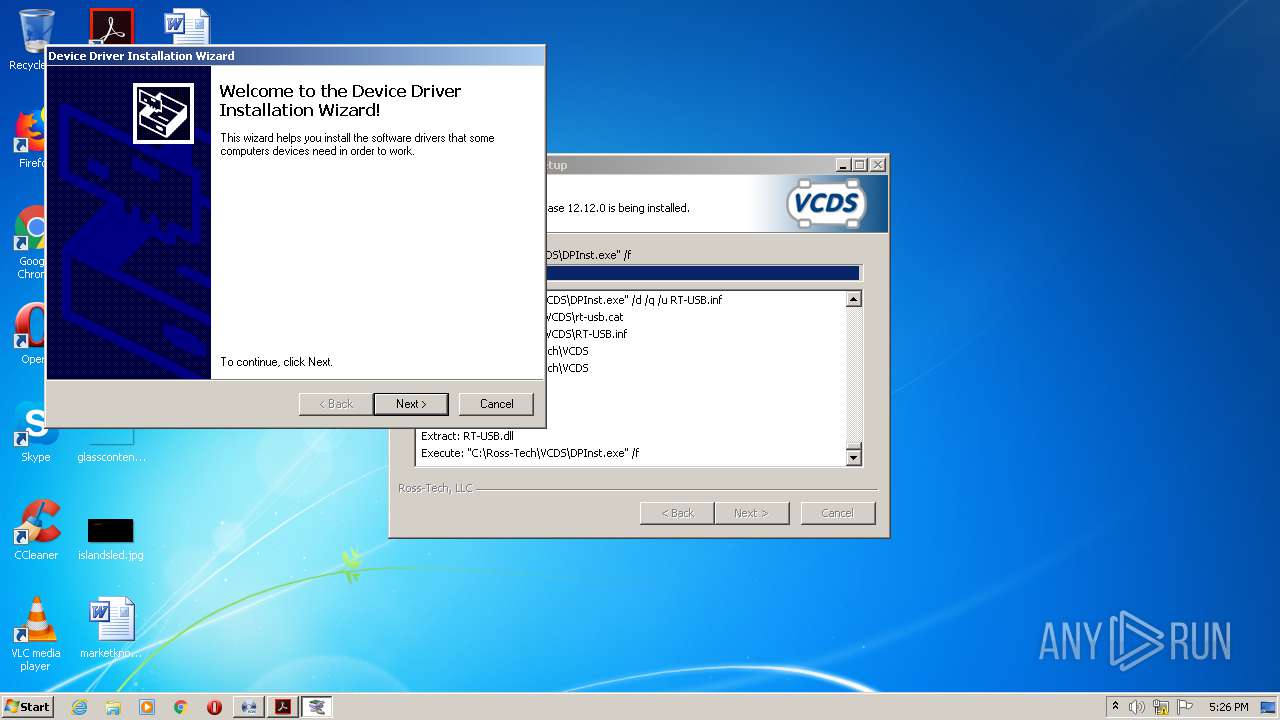
Task: Open the CCleaner desktop shortcut
Action: point(36,530)
